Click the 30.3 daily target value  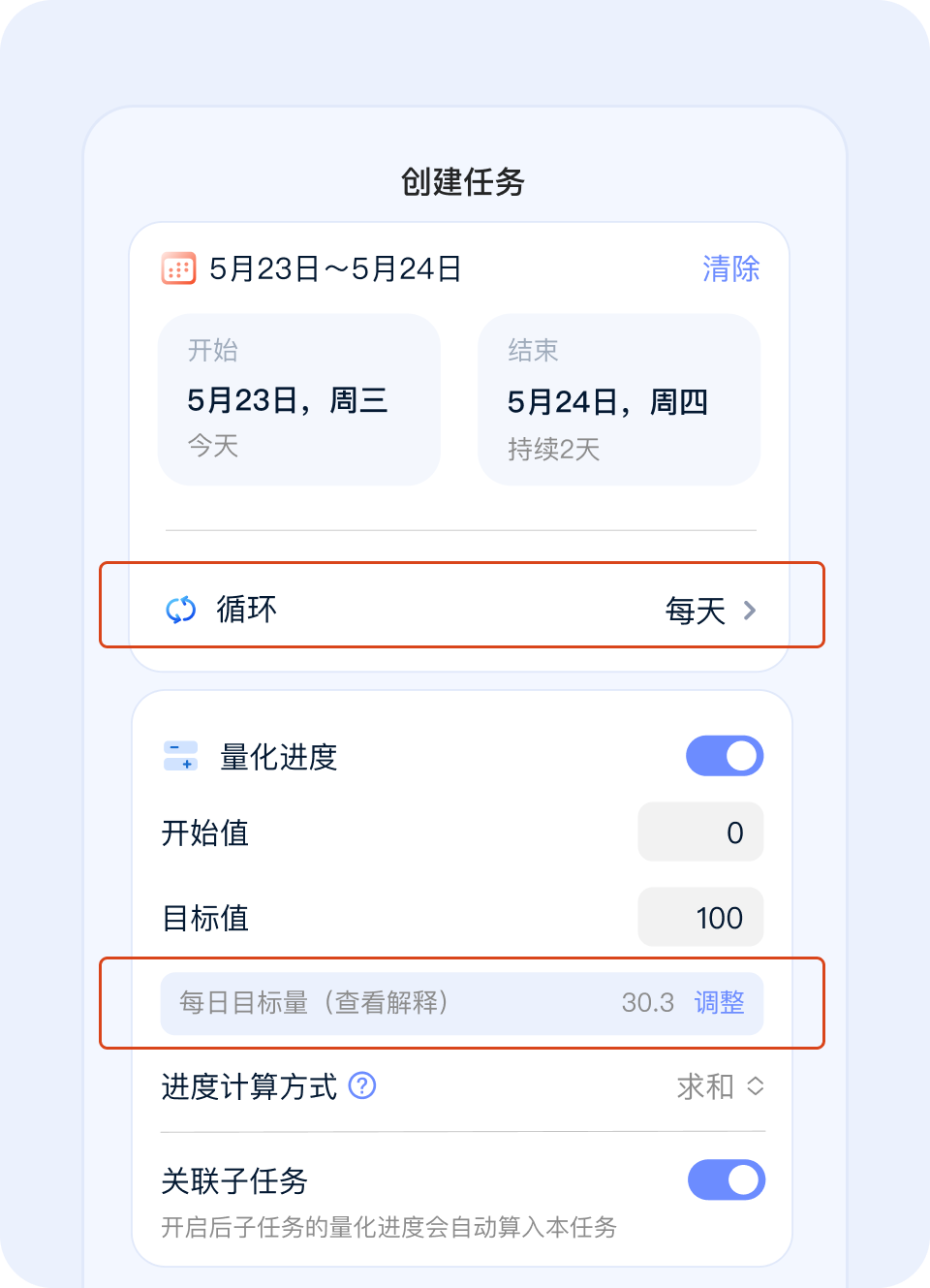(647, 1002)
